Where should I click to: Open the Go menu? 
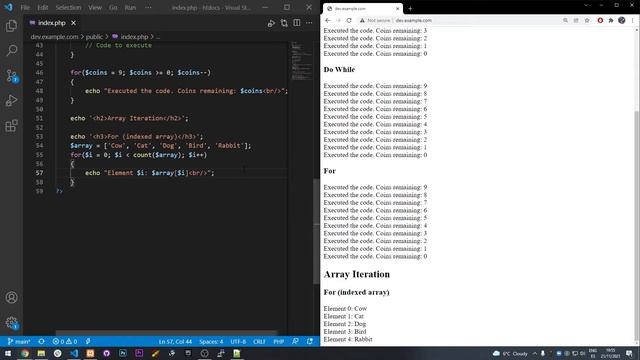coord(113,7)
